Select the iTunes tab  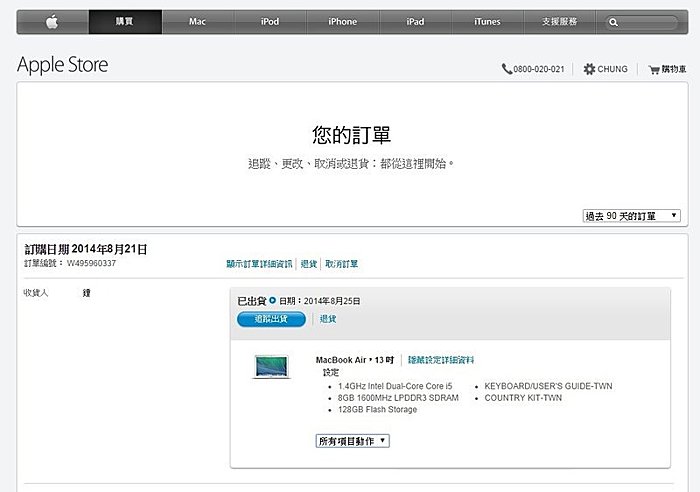[487, 21]
